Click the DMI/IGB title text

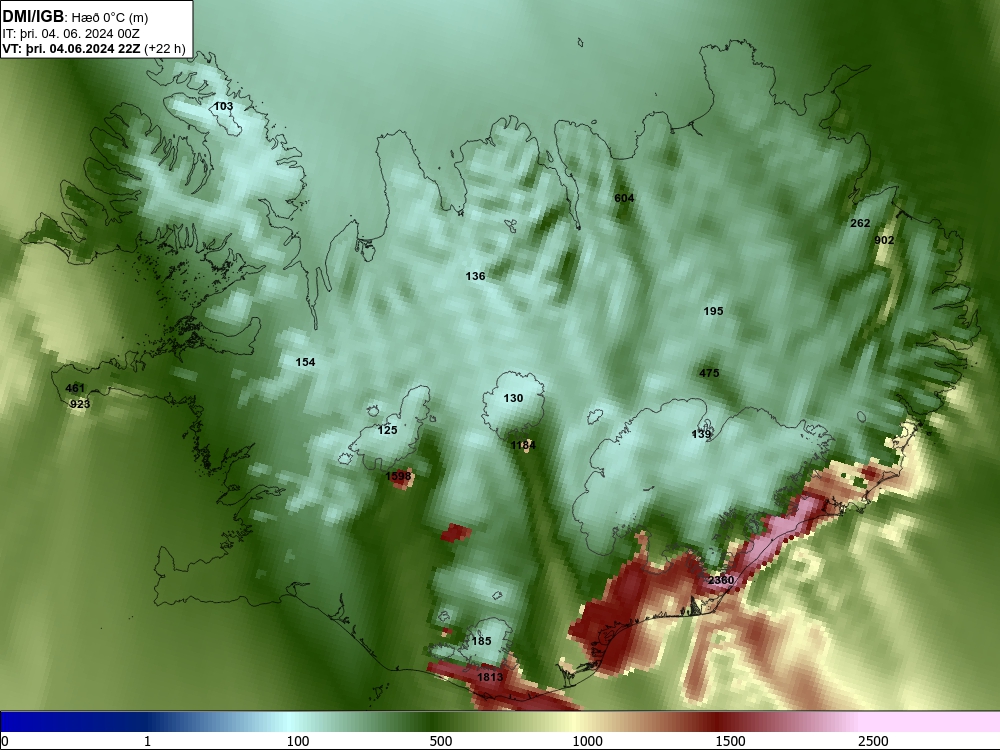pos(33,17)
